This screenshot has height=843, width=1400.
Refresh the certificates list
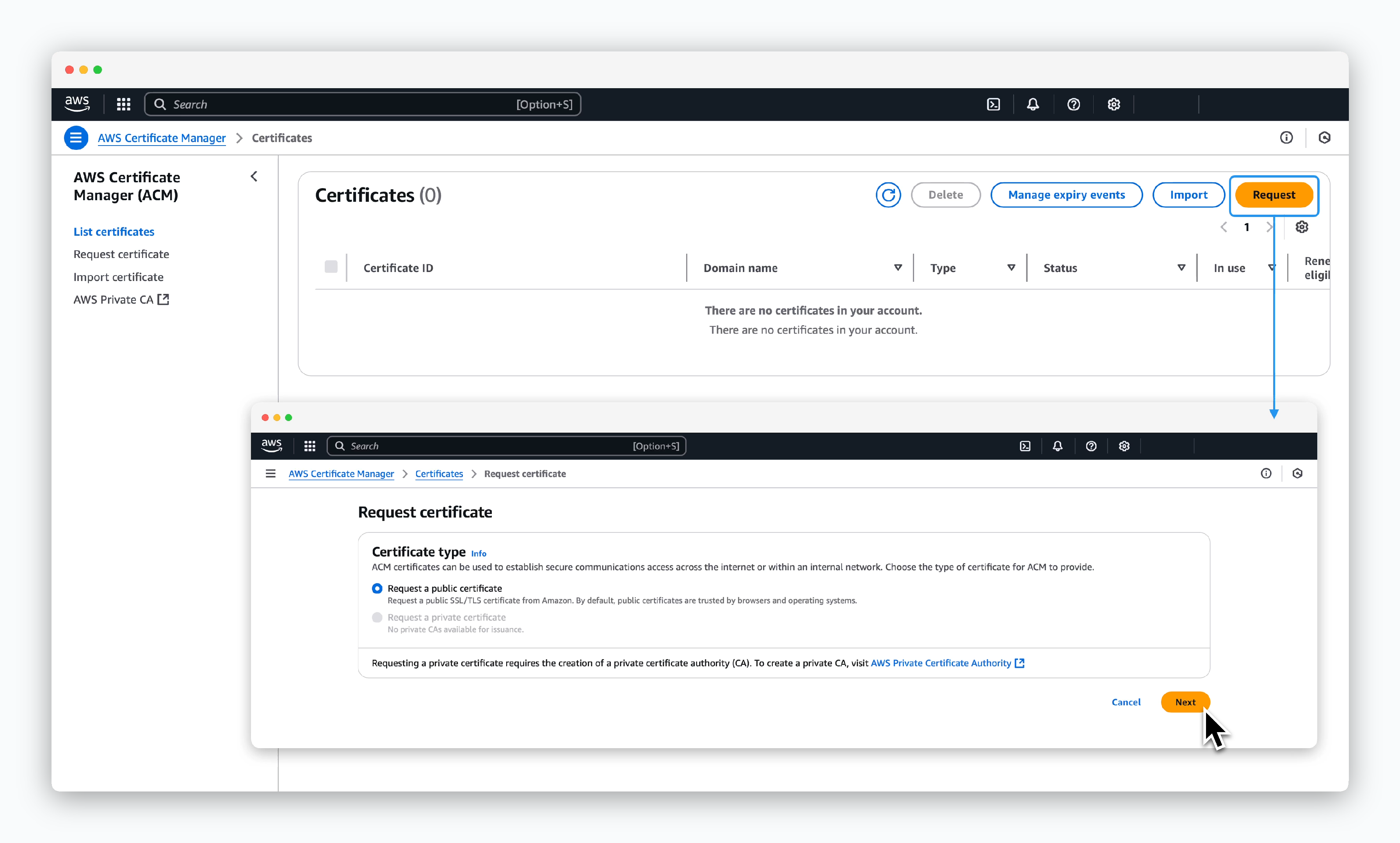[x=888, y=195]
